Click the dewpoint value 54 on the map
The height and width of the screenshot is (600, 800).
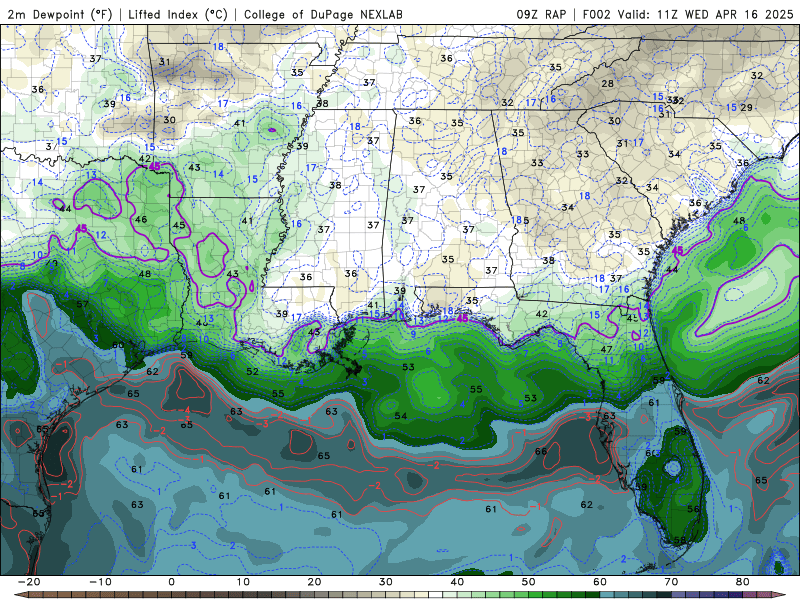click(x=401, y=416)
